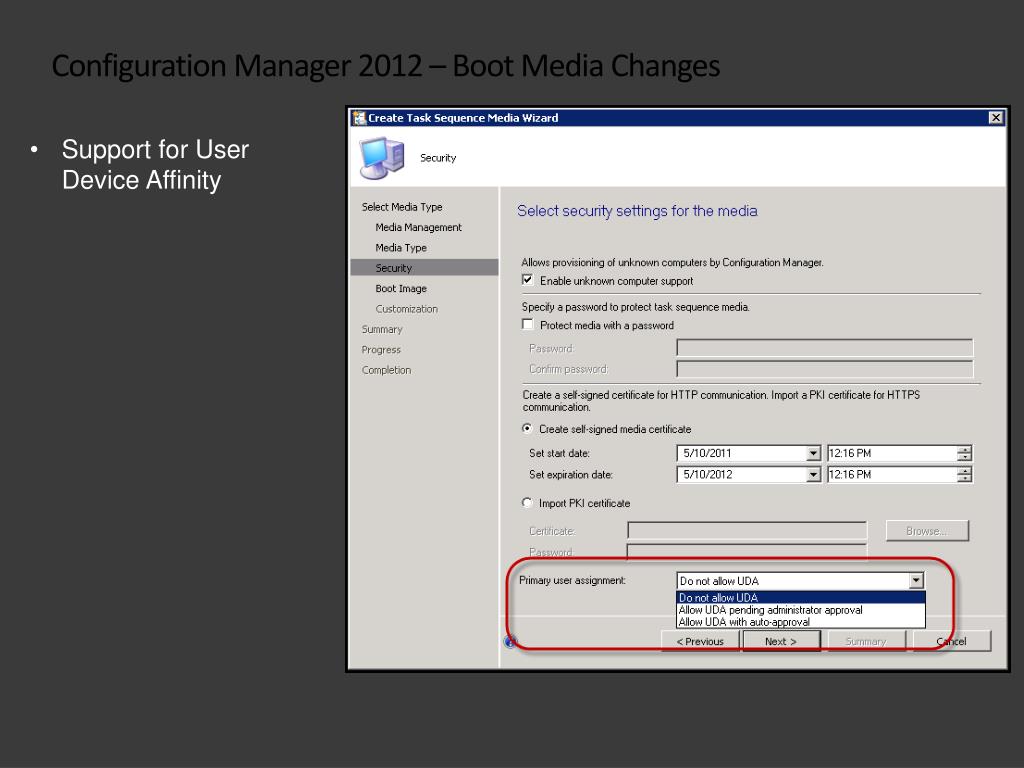This screenshot has height=768, width=1024.
Task: Go to Media Management step
Action: click(419, 227)
